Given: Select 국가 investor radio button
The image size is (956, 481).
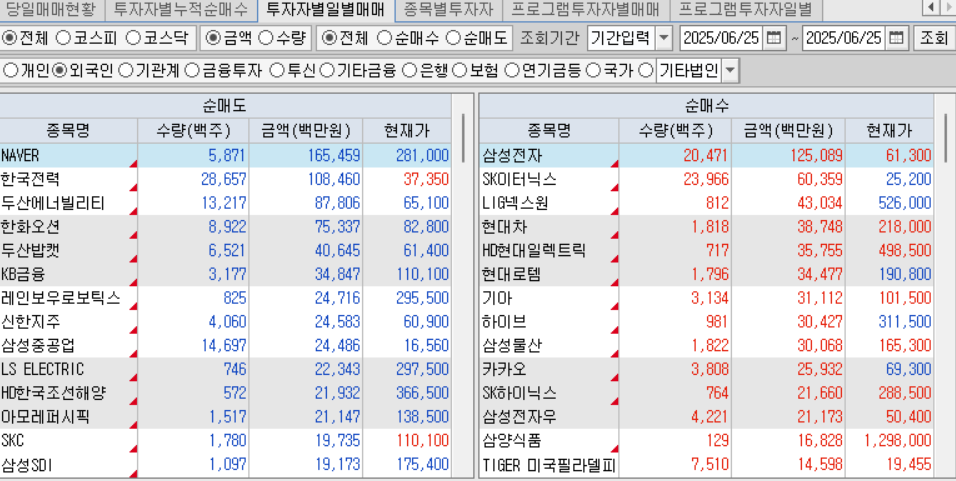Looking at the screenshot, I should [x=593, y=71].
